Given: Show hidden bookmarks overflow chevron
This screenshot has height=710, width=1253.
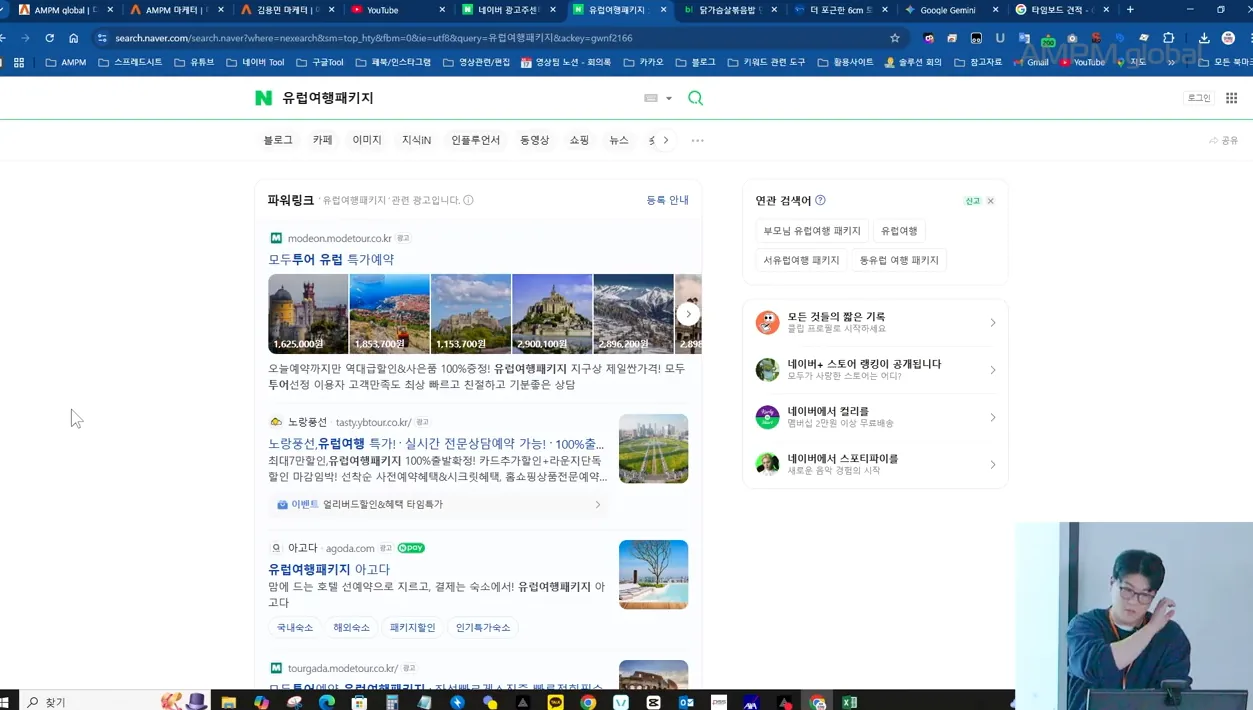Looking at the screenshot, I should 1171,62.
